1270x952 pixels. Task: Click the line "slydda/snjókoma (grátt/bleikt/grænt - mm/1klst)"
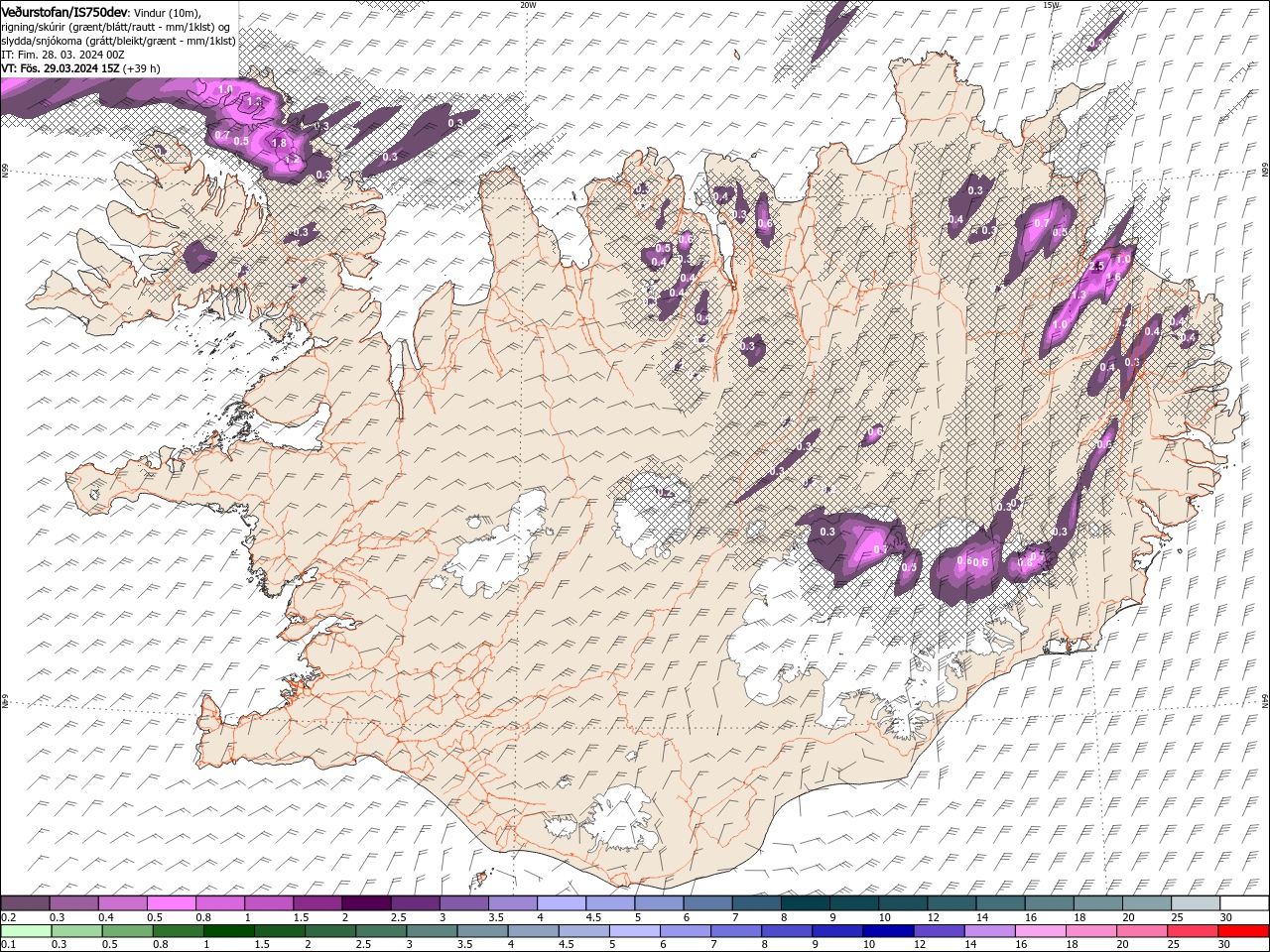pyautogui.click(x=118, y=41)
